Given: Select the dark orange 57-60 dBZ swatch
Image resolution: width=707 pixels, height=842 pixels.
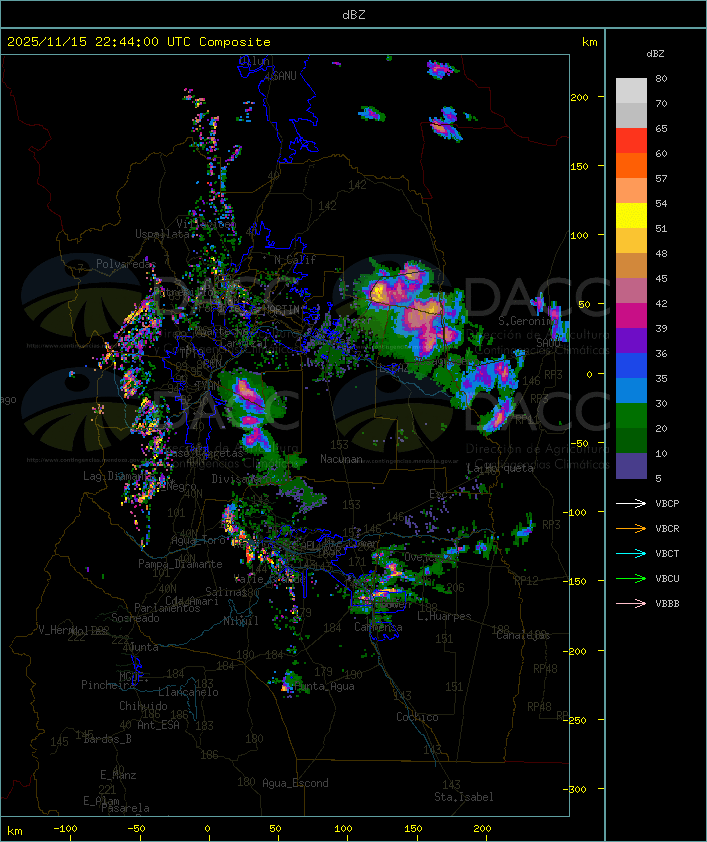Looking at the screenshot, I should pos(631,165).
